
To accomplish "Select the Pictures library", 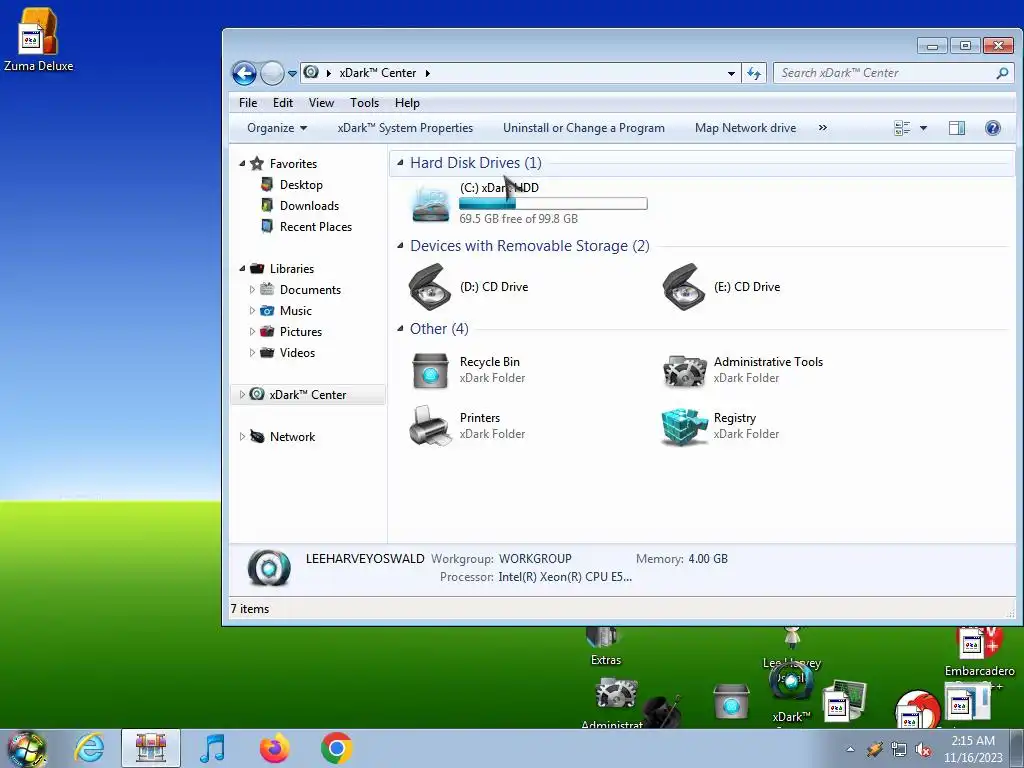I will [x=300, y=332].
